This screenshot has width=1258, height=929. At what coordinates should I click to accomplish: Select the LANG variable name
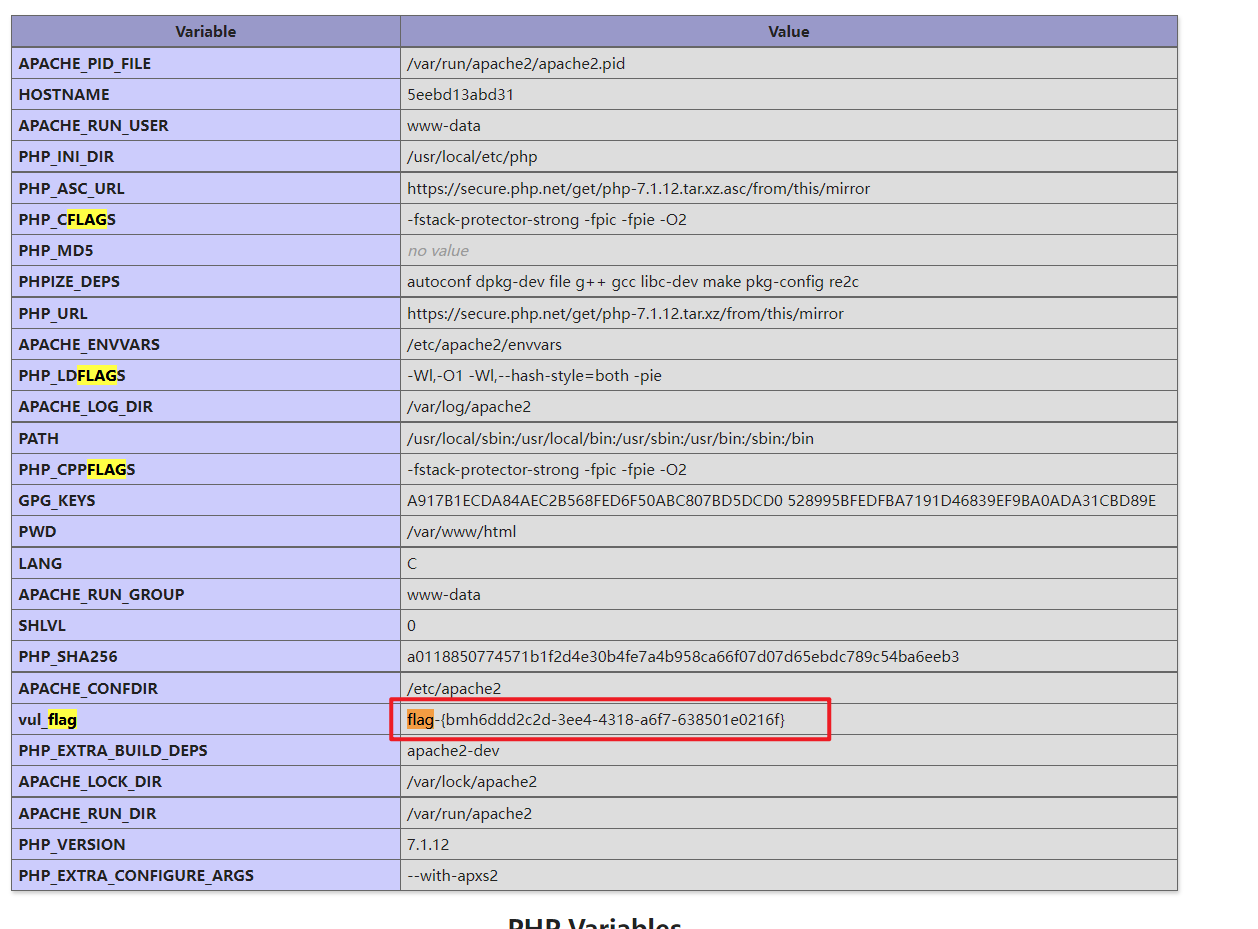point(40,563)
